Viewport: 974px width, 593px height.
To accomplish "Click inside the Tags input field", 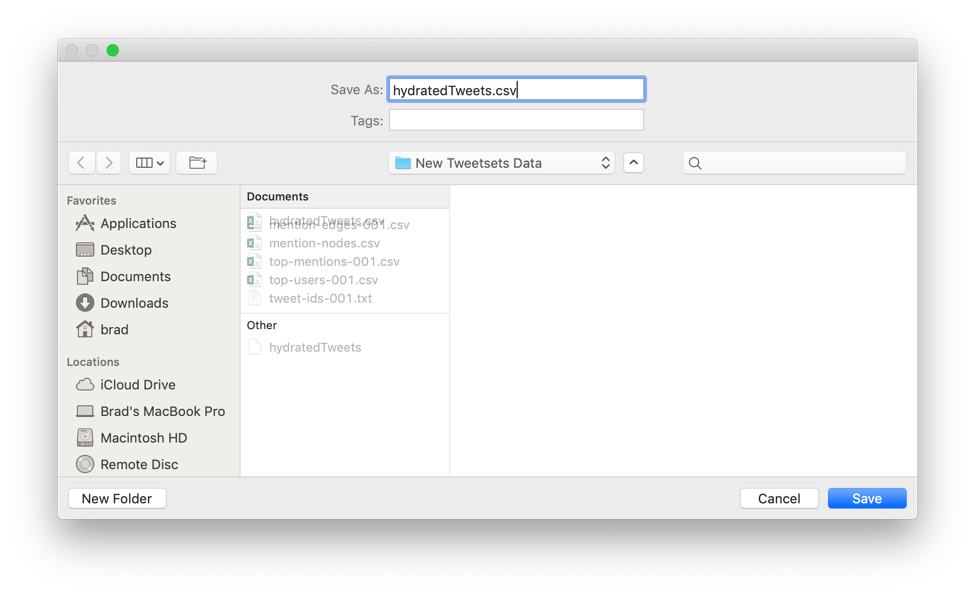I will [x=516, y=120].
